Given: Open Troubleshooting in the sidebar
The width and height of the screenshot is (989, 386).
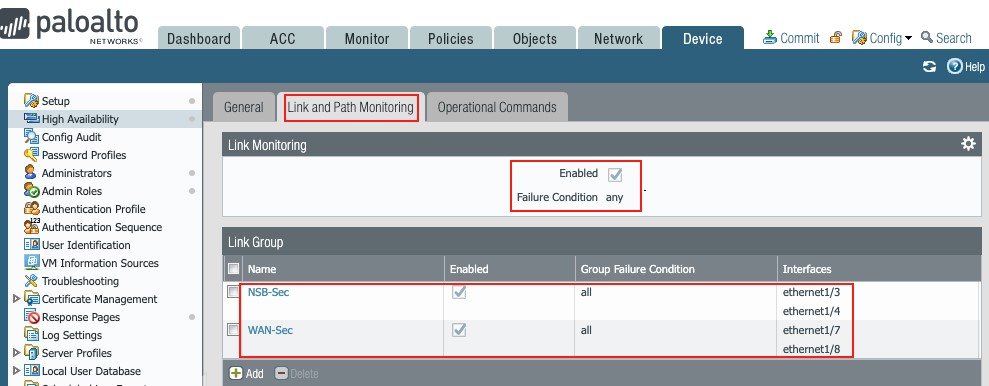Looking at the screenshot, I should (x=80, y=281).
